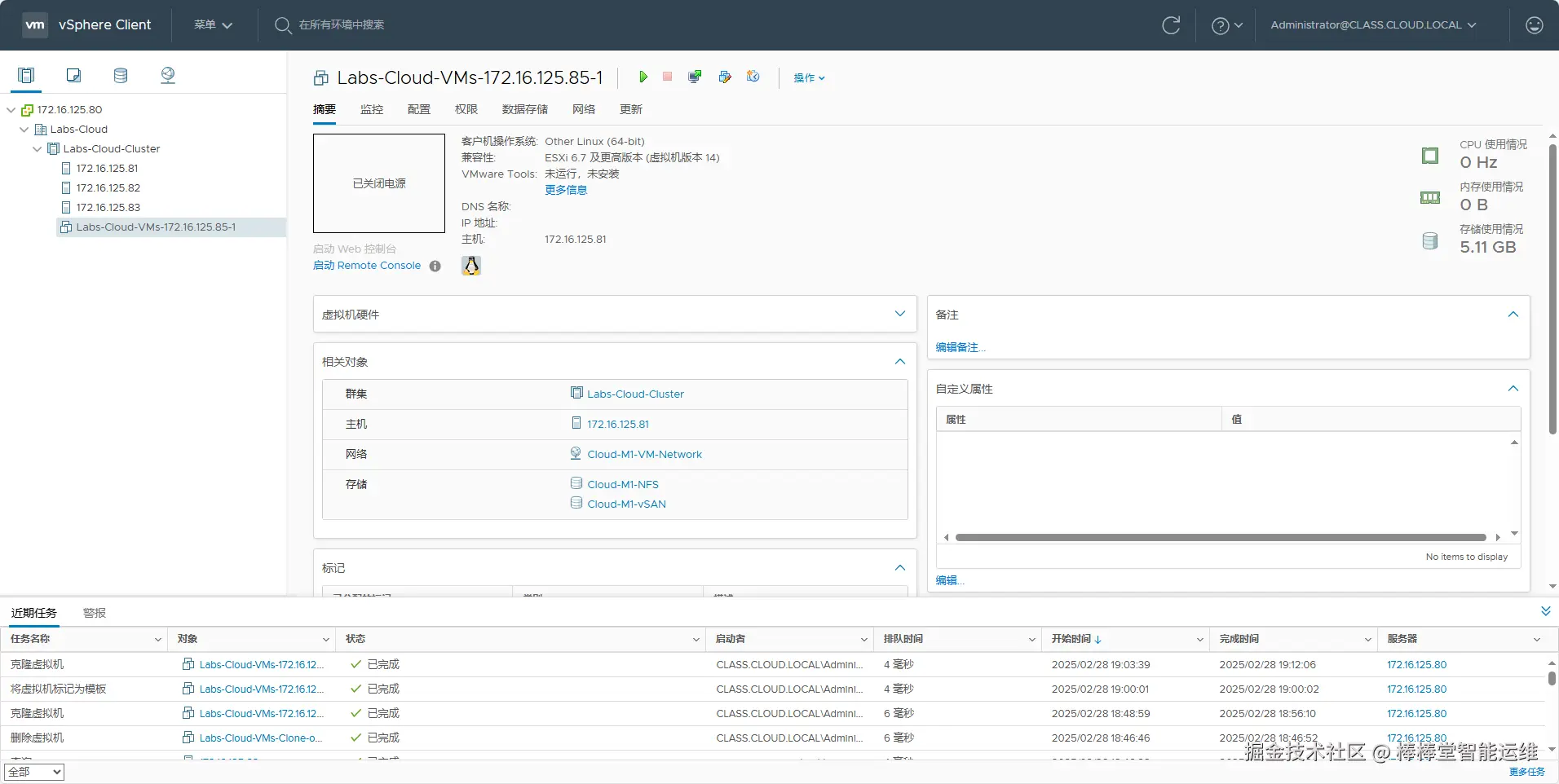Click the custom attributes horizontal scrollbar

click(1221, 537)
